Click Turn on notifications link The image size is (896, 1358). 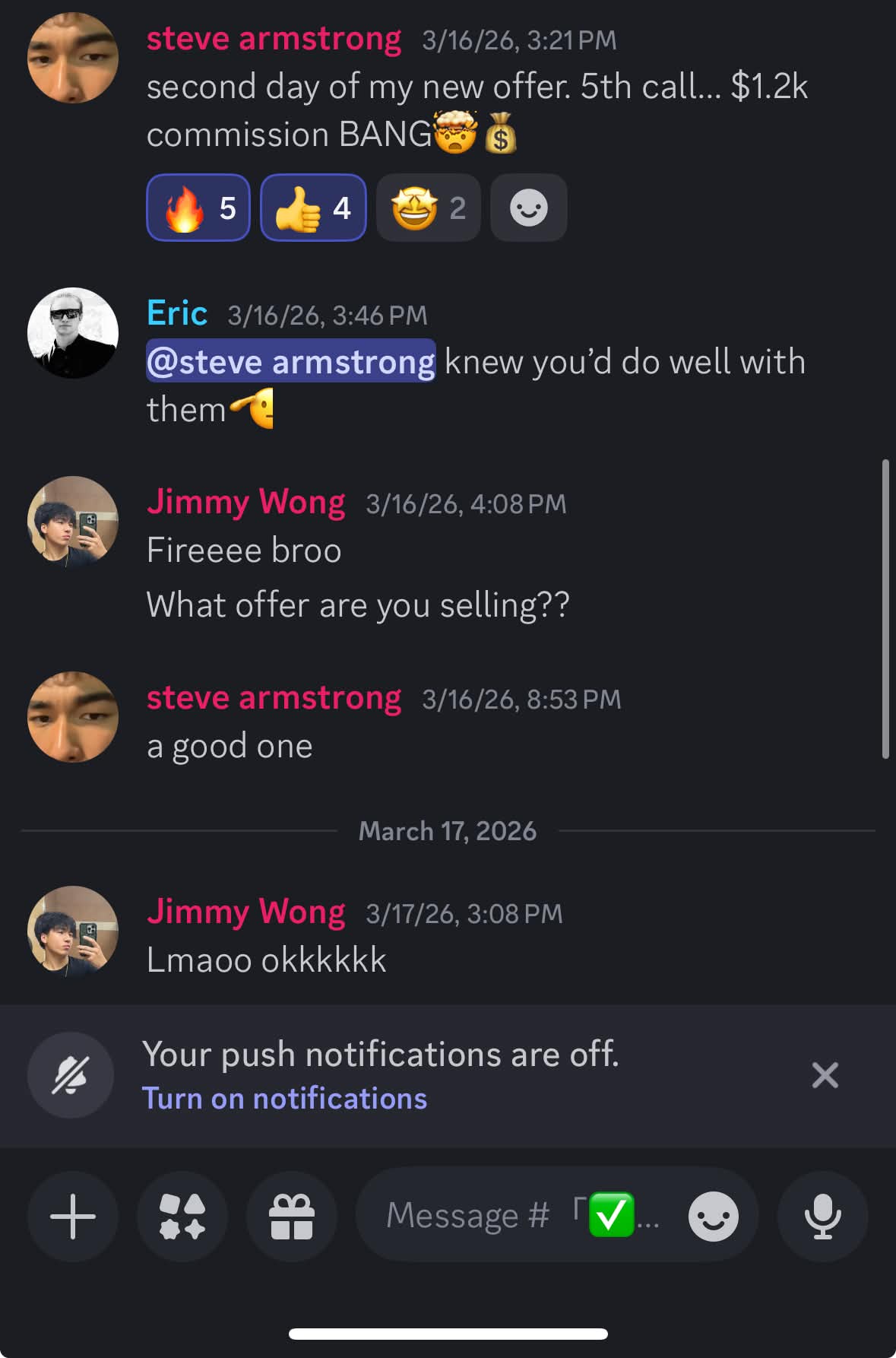tap(284, 1099)
